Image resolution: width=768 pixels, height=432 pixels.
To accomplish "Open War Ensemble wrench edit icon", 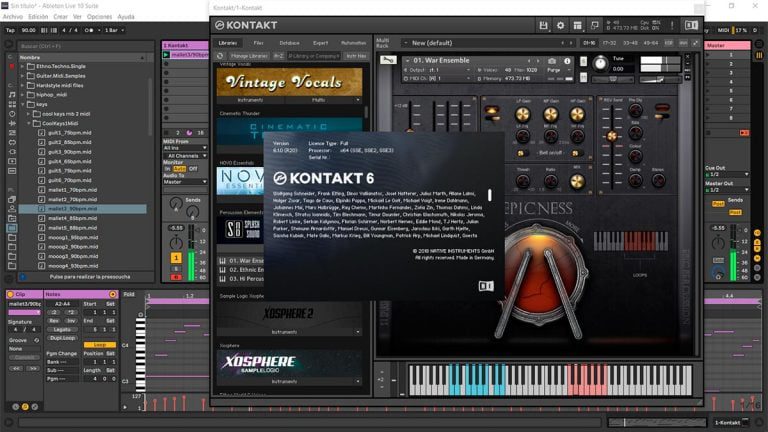I will point(388,60).
